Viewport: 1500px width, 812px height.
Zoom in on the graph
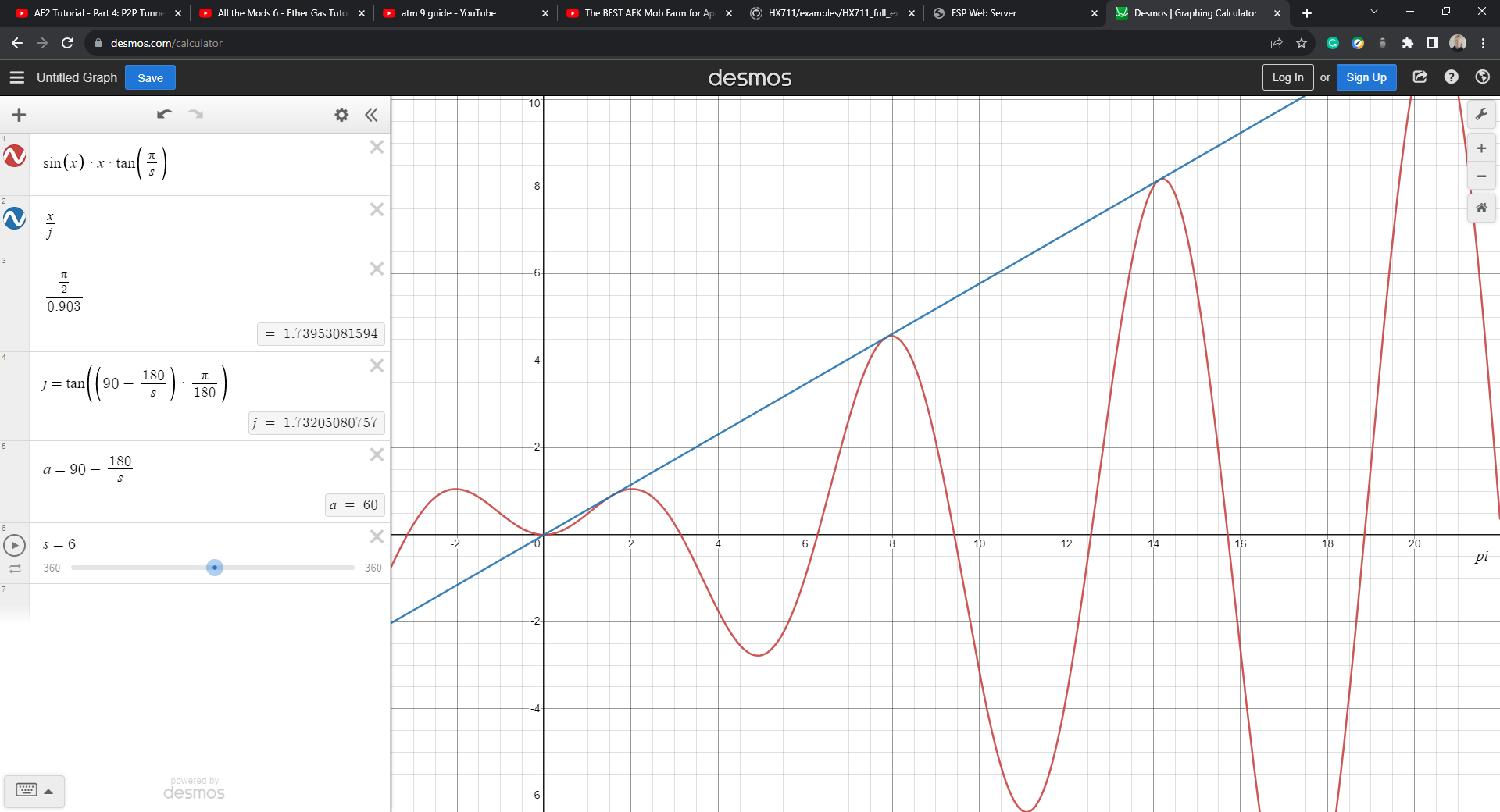1481,148
